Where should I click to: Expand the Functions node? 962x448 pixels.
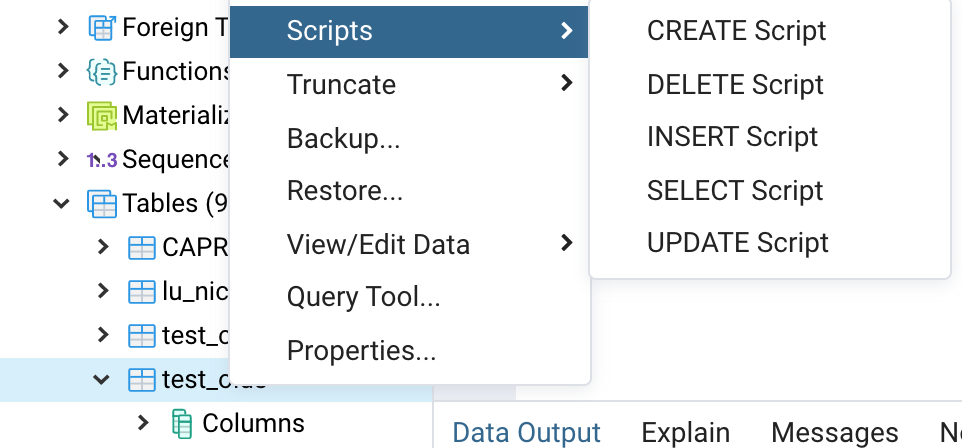coord(63,71)
